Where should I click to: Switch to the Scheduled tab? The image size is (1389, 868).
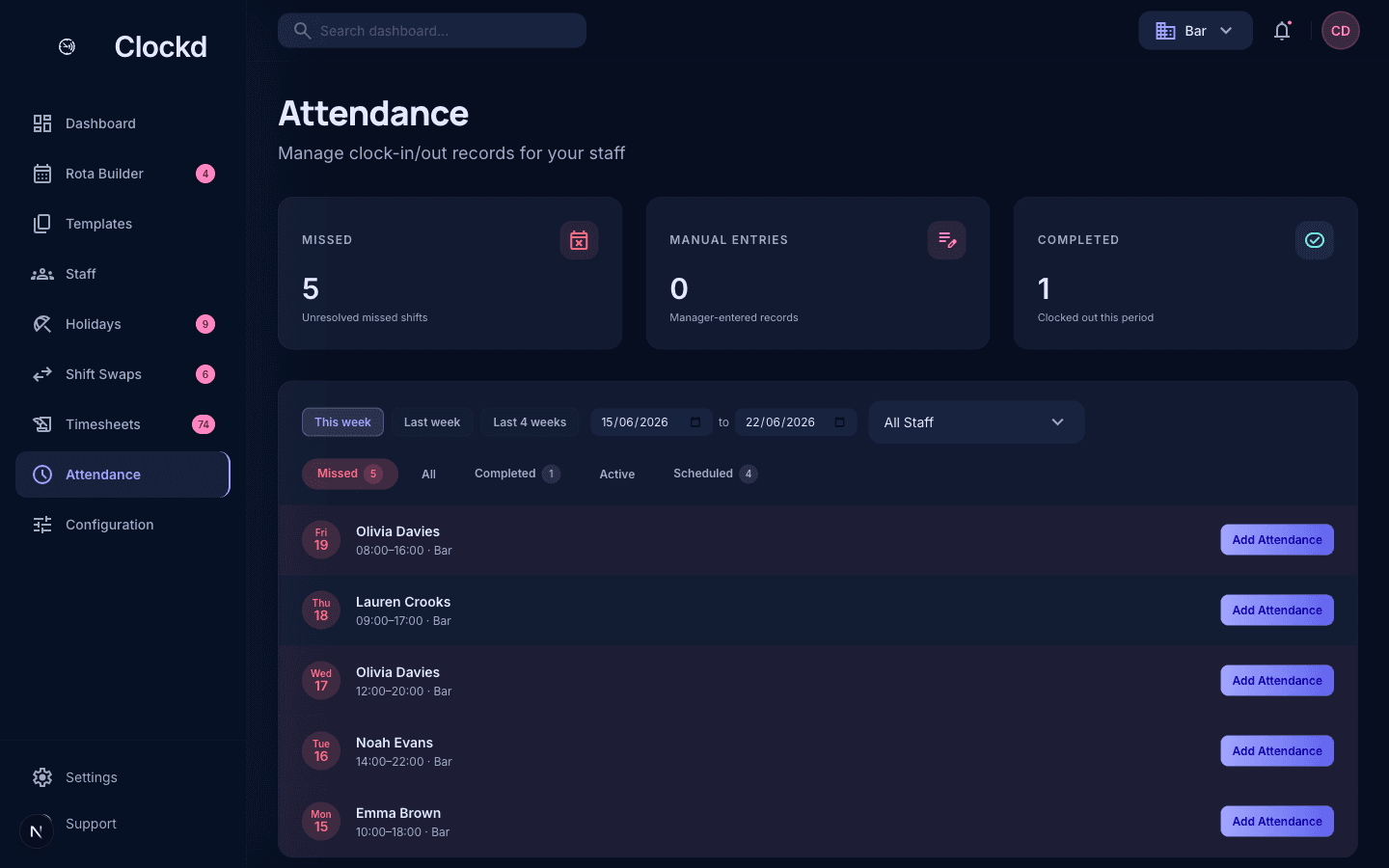coord(715,474)
